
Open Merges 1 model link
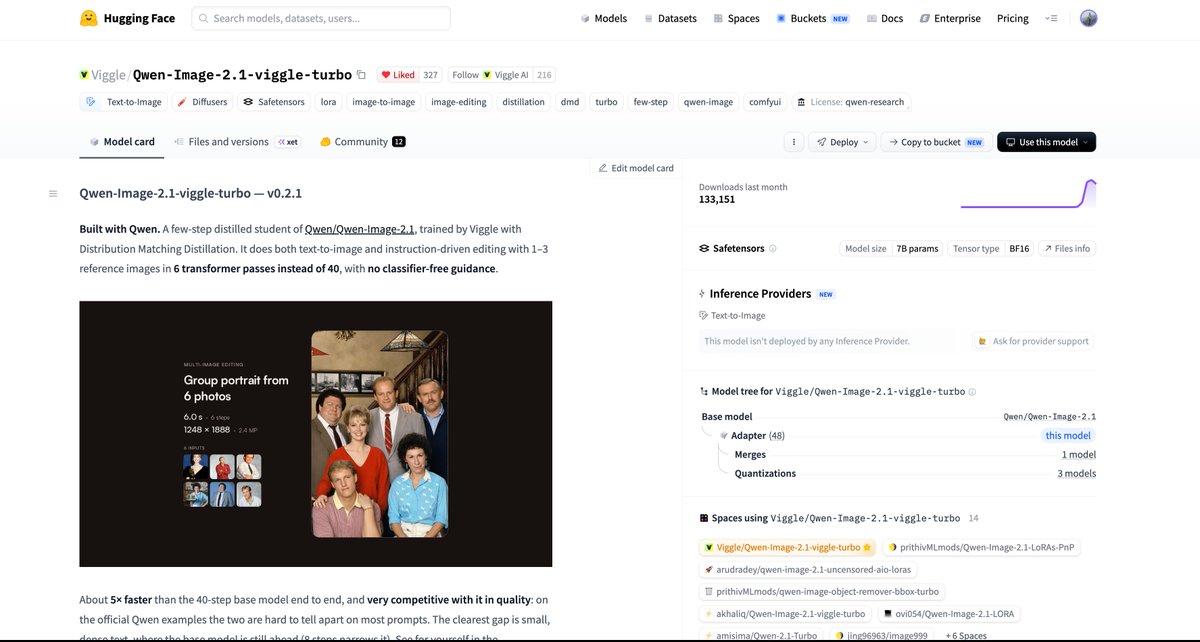coord(1078,455)
